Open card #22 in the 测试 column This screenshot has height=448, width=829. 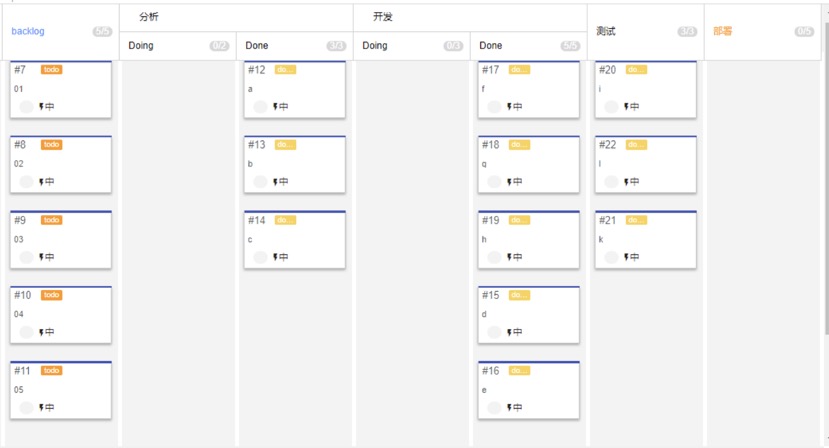click(x=645, y=164)
